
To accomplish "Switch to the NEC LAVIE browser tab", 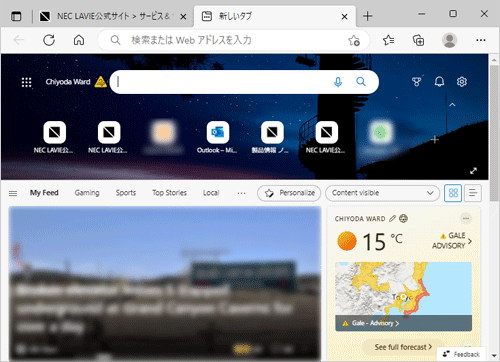I will [112, 16].
